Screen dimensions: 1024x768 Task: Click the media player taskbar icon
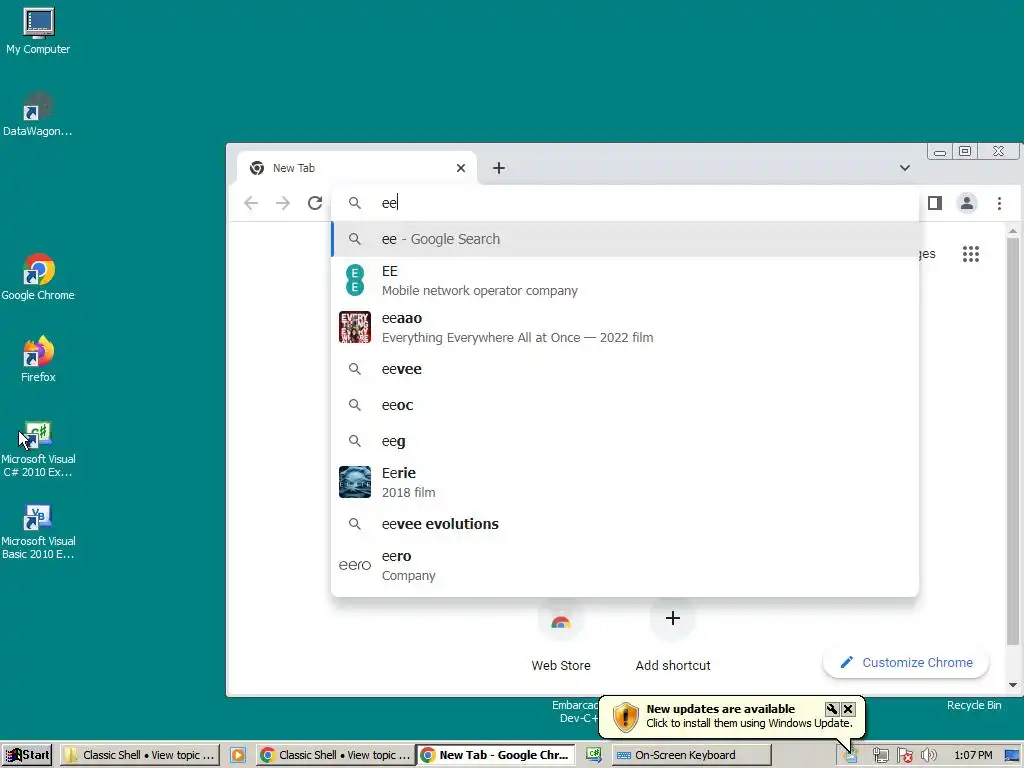tap(238, 755)
